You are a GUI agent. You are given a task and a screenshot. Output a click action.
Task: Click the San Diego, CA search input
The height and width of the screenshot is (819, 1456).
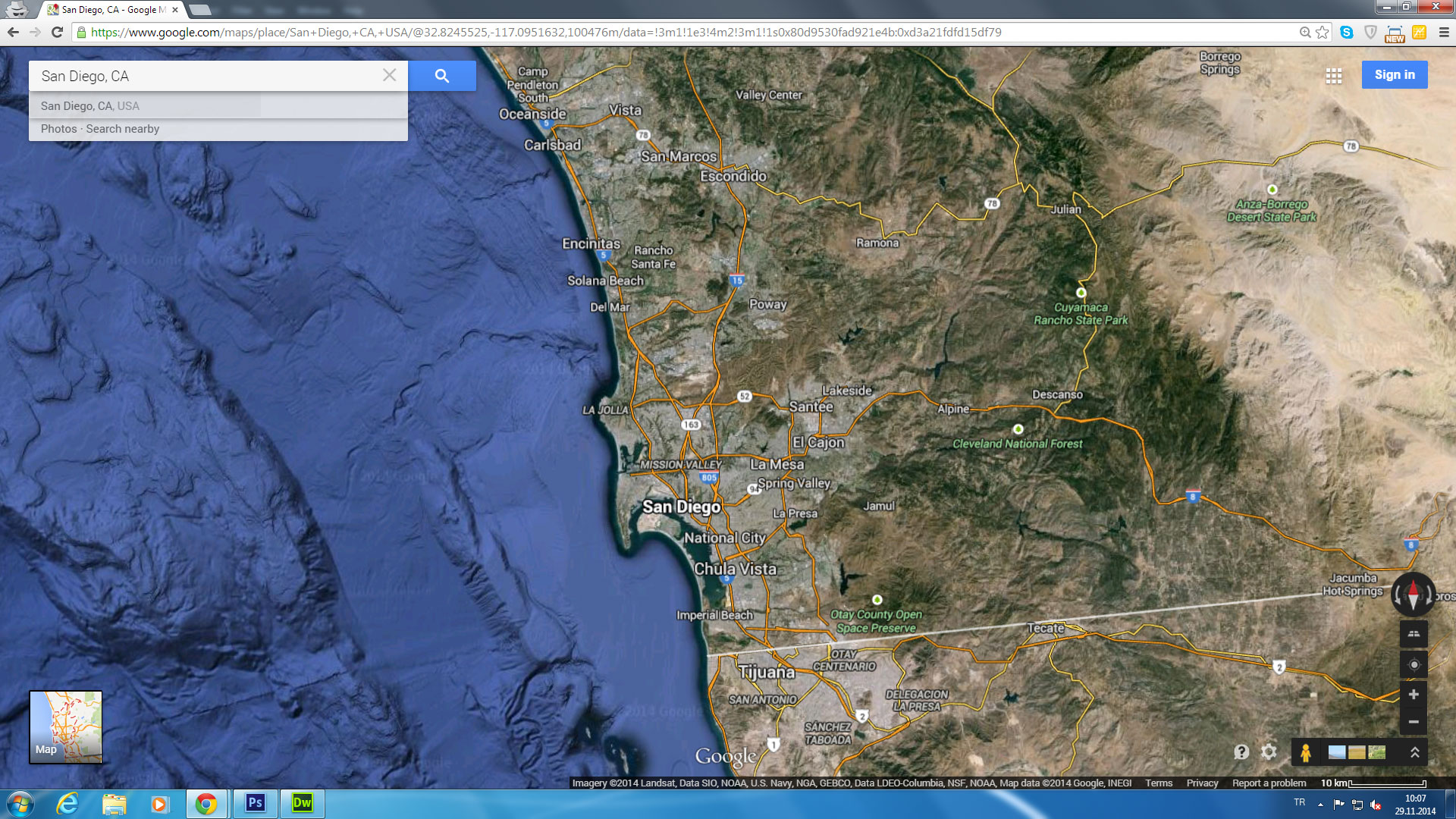coord(205,76)
